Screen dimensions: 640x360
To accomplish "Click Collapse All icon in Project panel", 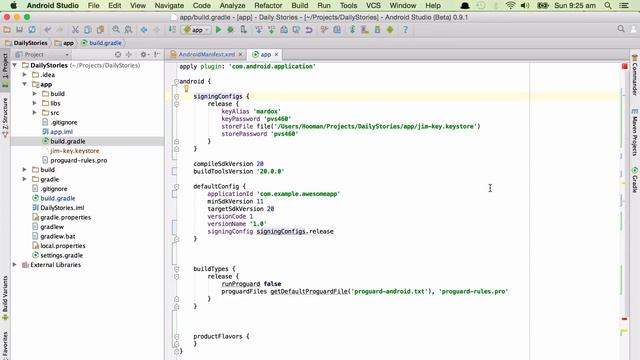I will [129, 54].
